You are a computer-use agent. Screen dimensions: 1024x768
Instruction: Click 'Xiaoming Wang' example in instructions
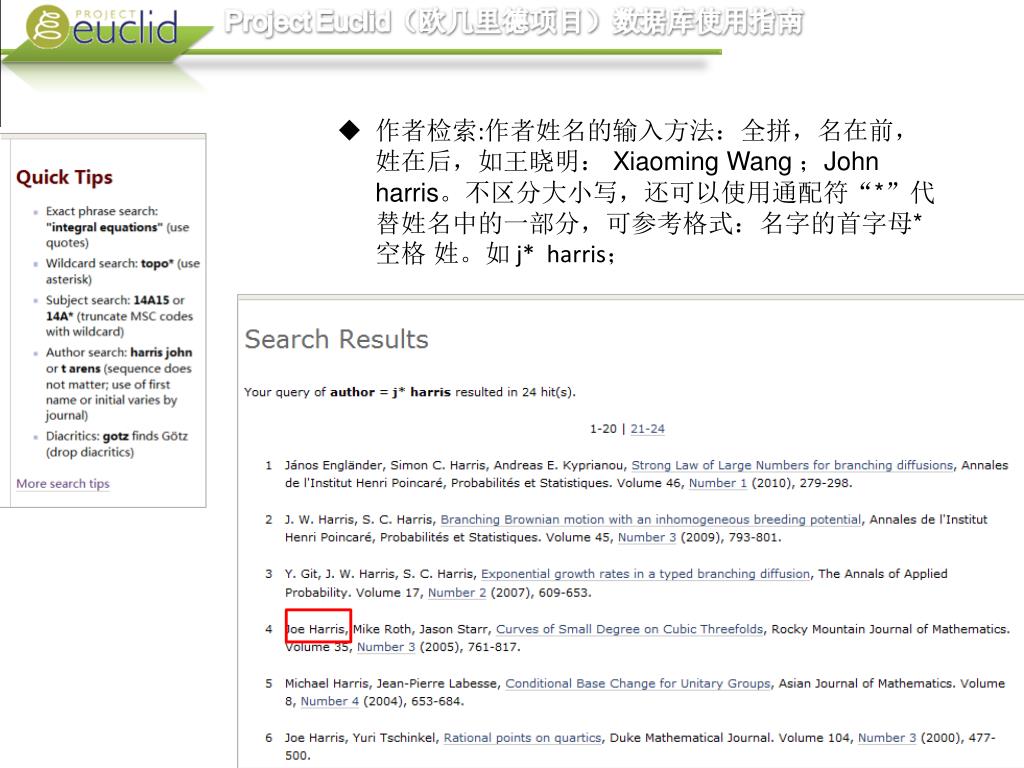pos(702,161)
